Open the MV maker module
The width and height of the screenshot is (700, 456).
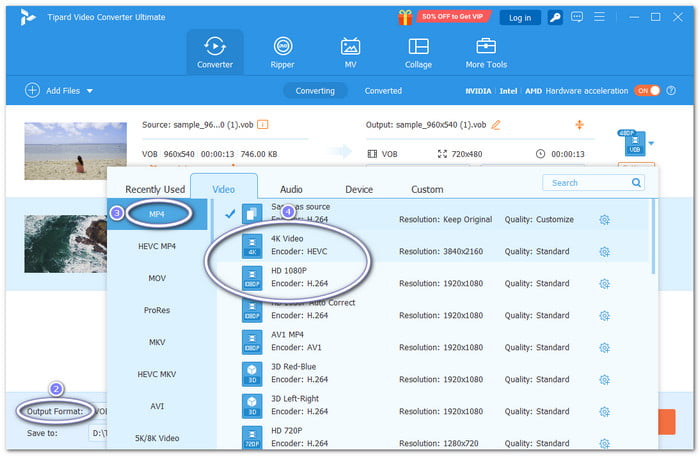click(x=350, y=52)
